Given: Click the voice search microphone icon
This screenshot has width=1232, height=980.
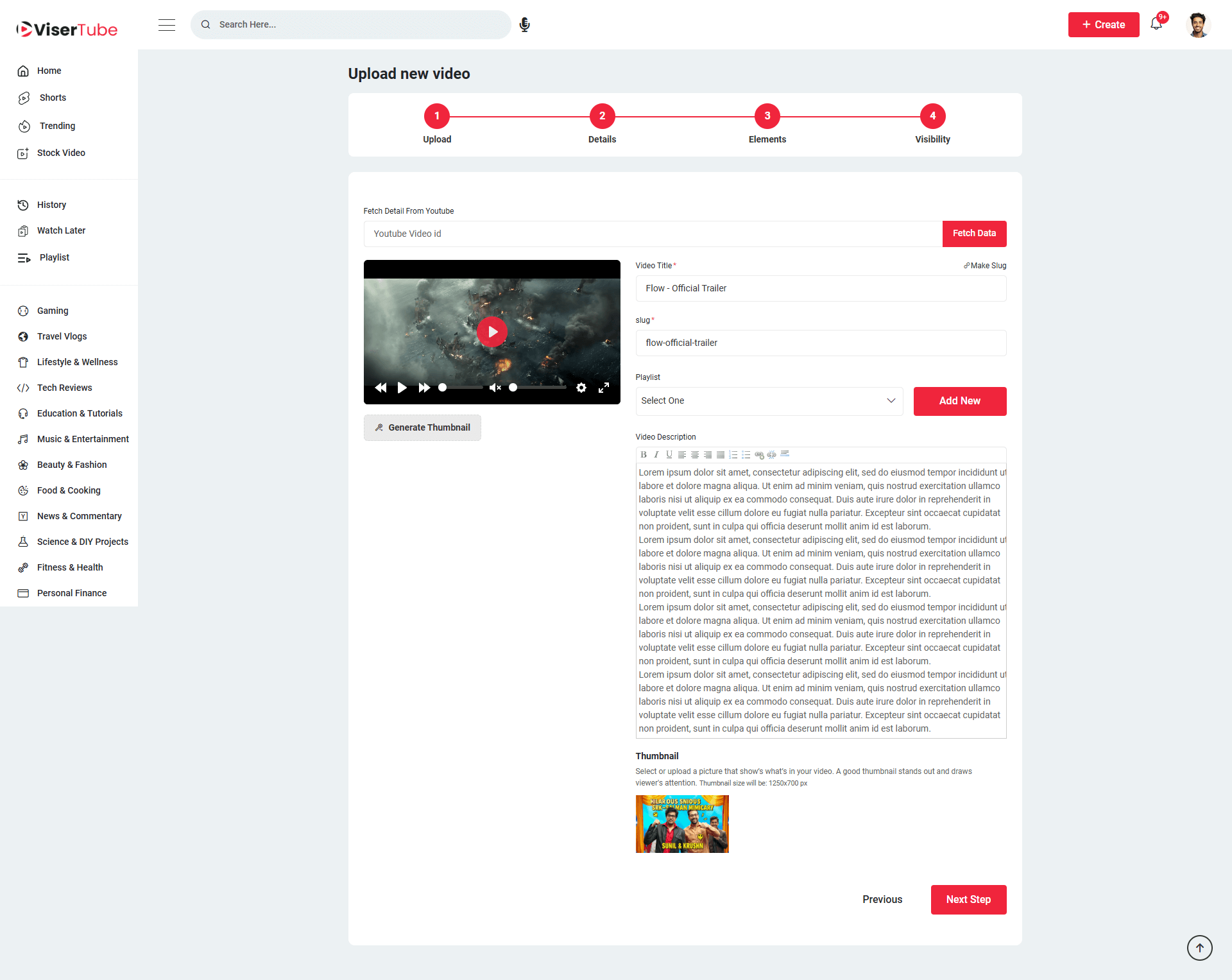Looking at the screenshot, I should [x=524, y=24].
